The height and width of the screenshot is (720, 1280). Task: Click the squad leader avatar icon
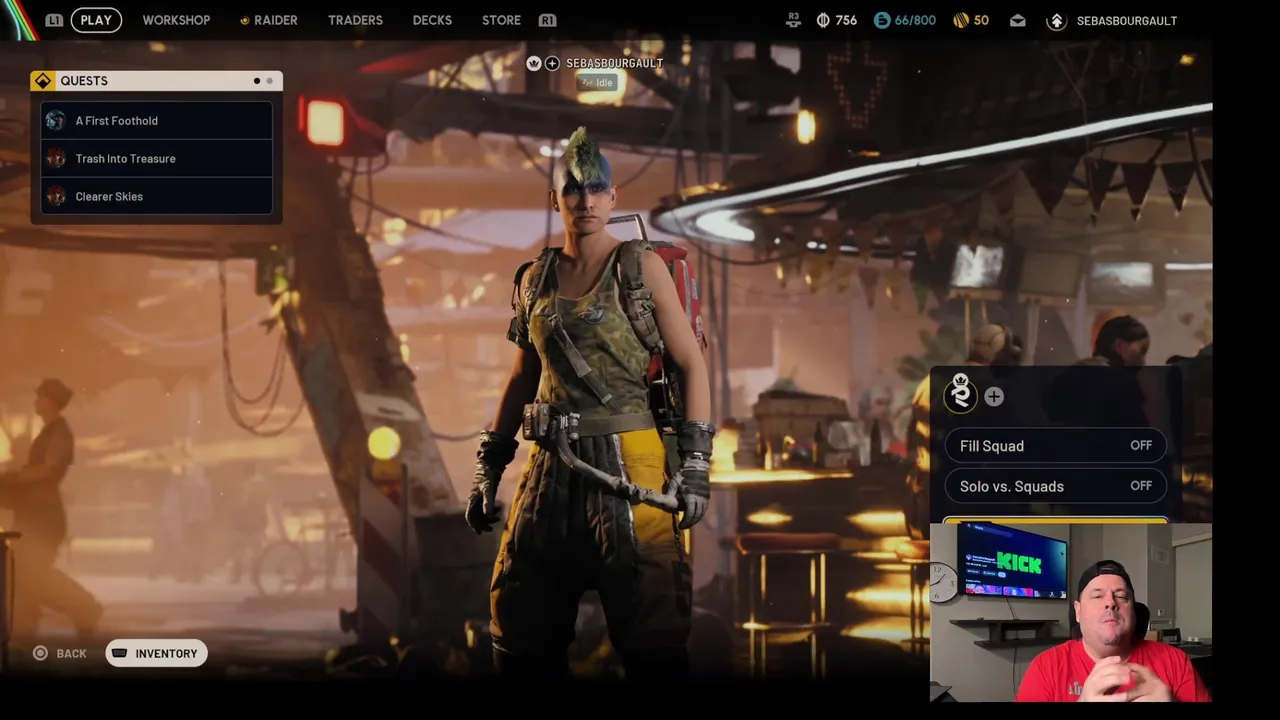point(961,393)
